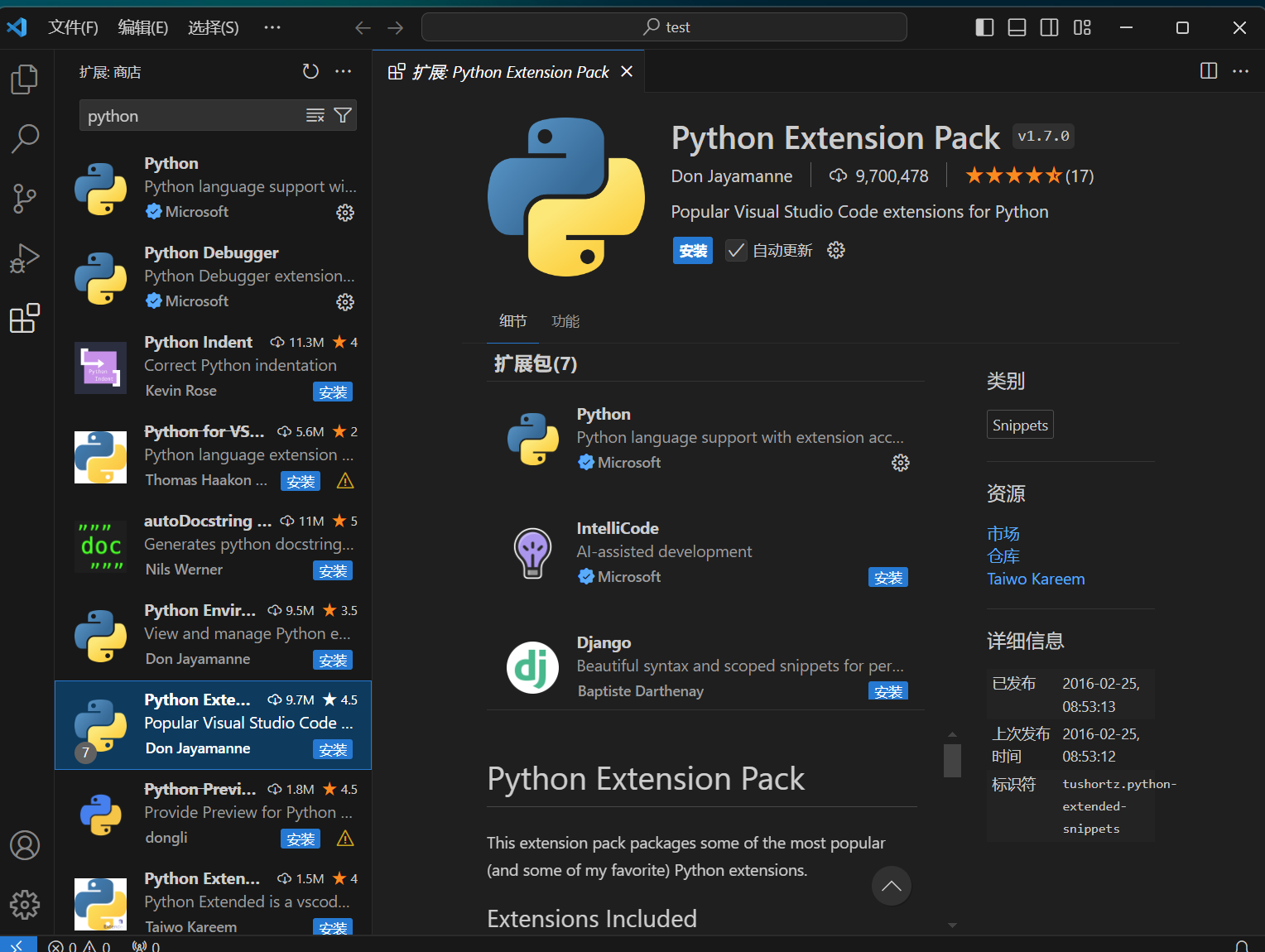Toggle the 自动更新 checkbox
The height and width of the screenshot is (952, 1265).
736,250
